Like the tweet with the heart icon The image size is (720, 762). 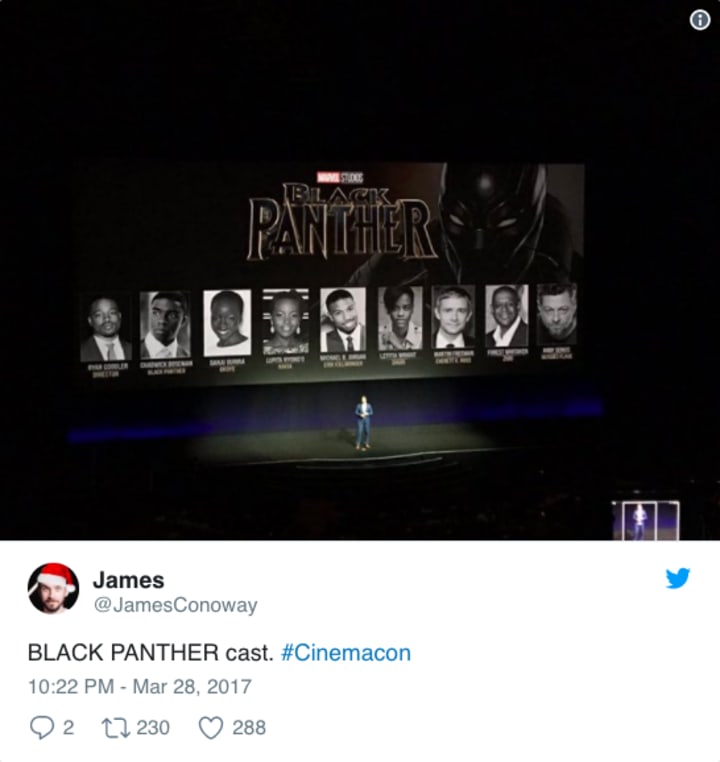211,727
